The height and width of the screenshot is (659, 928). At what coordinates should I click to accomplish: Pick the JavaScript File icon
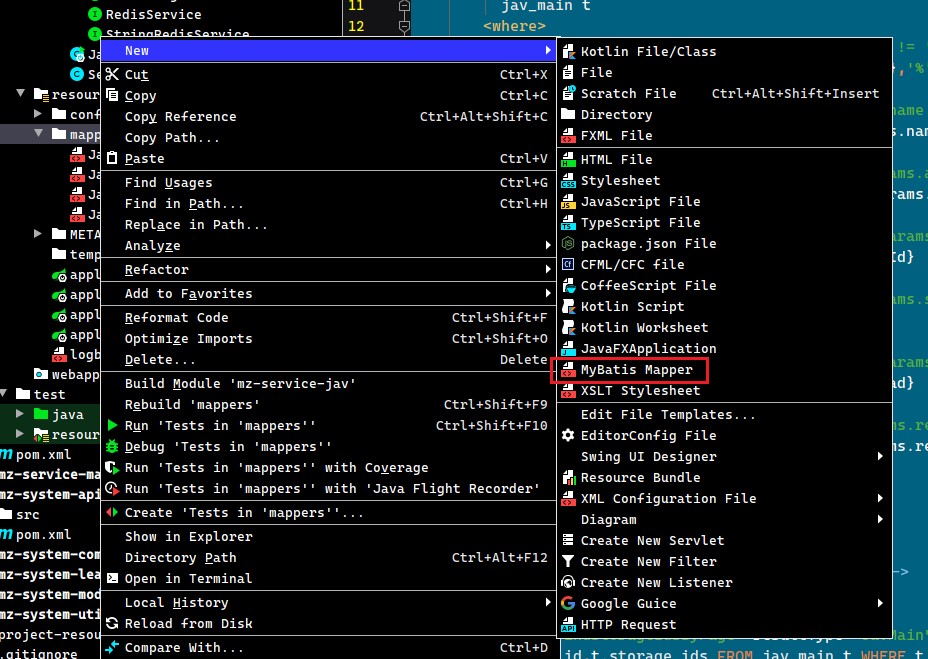[568, 202]
